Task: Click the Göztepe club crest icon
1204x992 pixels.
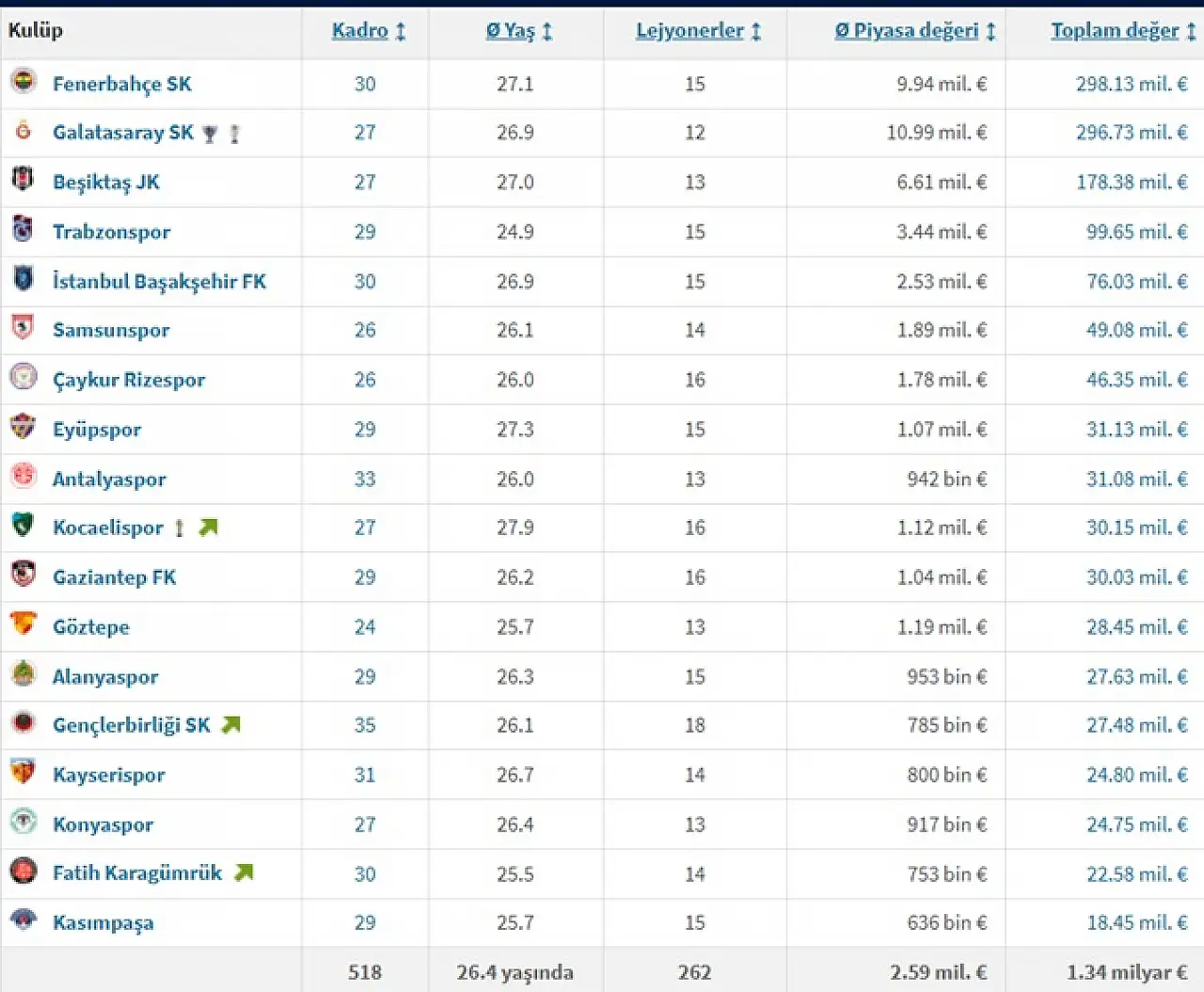Action: point(24,624)
